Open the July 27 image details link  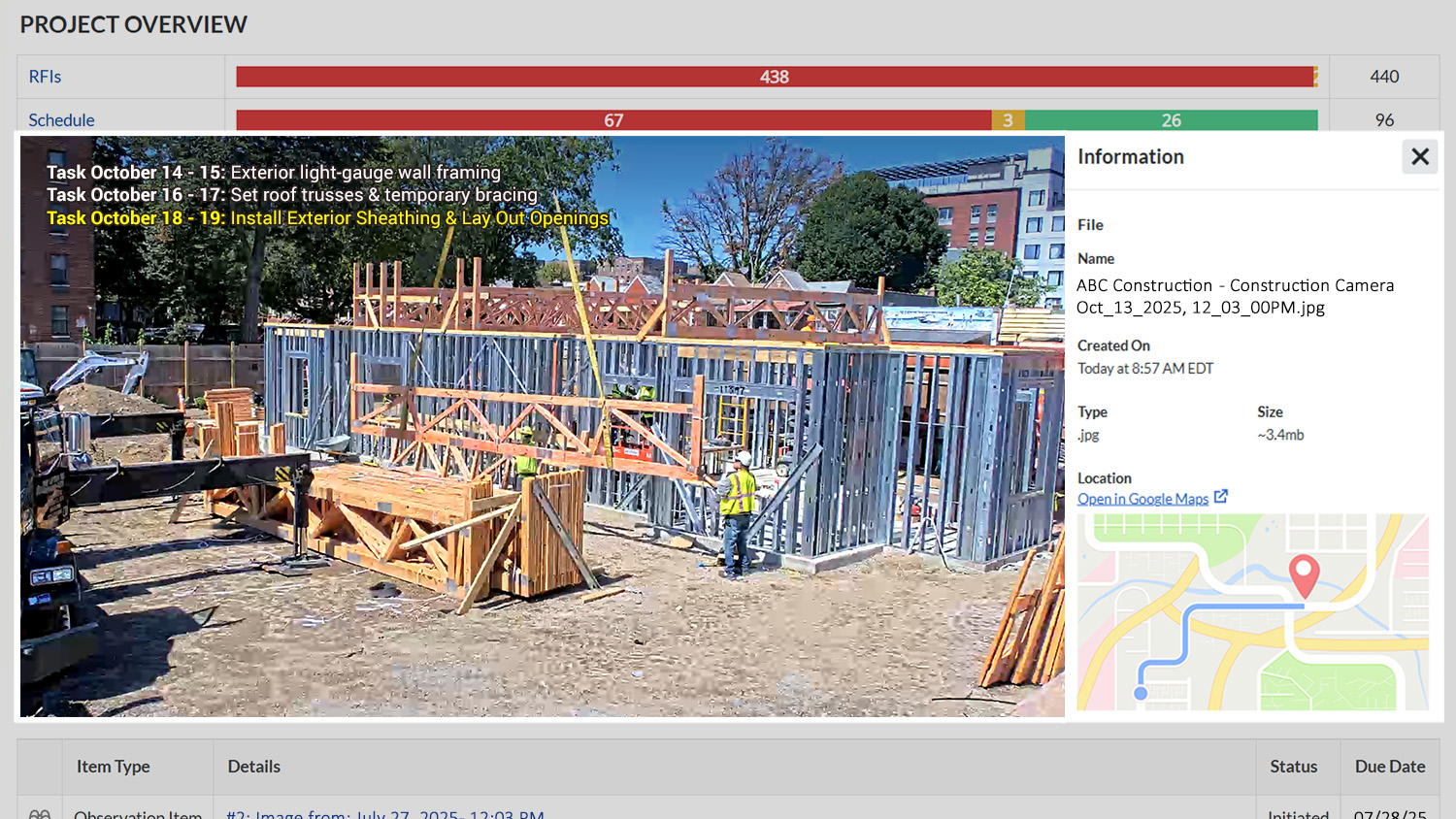pos(384,814)
